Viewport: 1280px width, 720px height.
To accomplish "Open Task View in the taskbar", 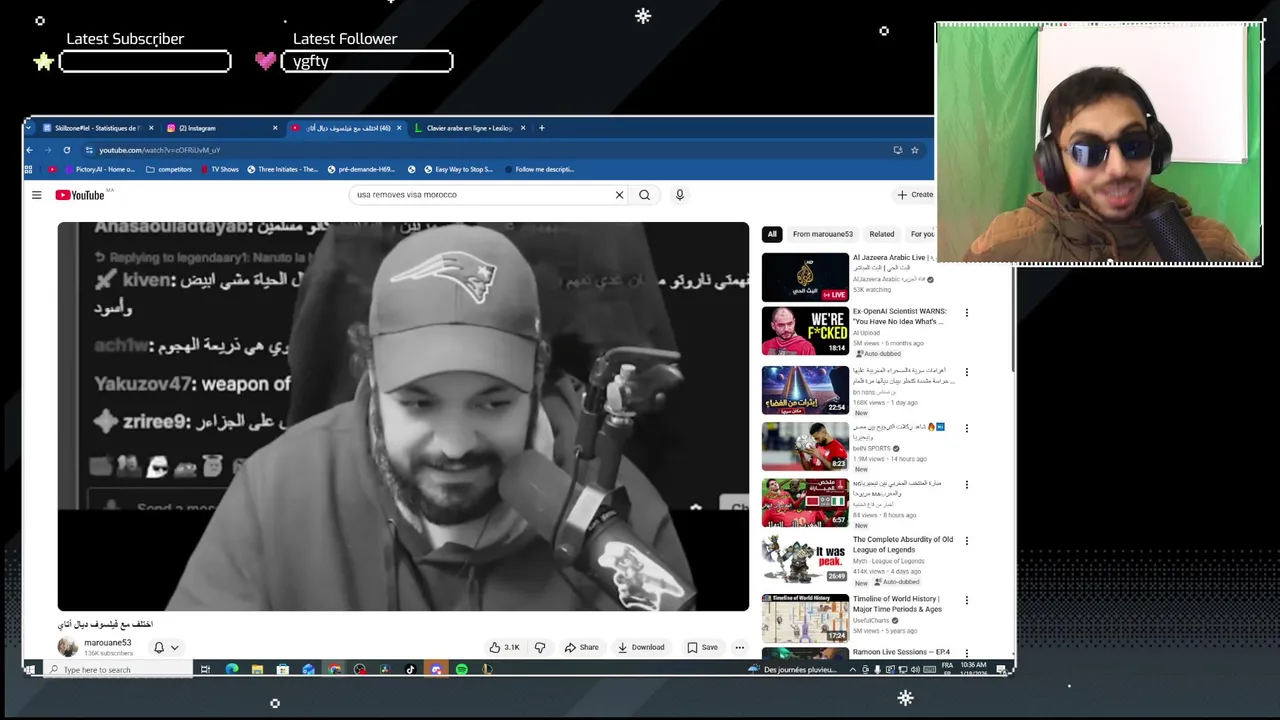I will click(x=205, y=669).
